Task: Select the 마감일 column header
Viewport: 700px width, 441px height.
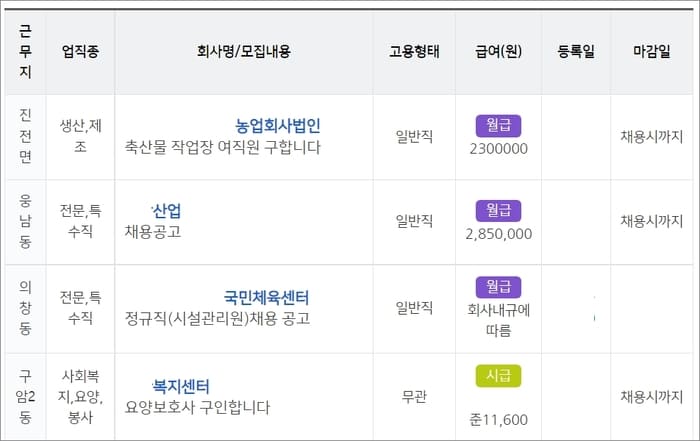Action: point(652,51)
